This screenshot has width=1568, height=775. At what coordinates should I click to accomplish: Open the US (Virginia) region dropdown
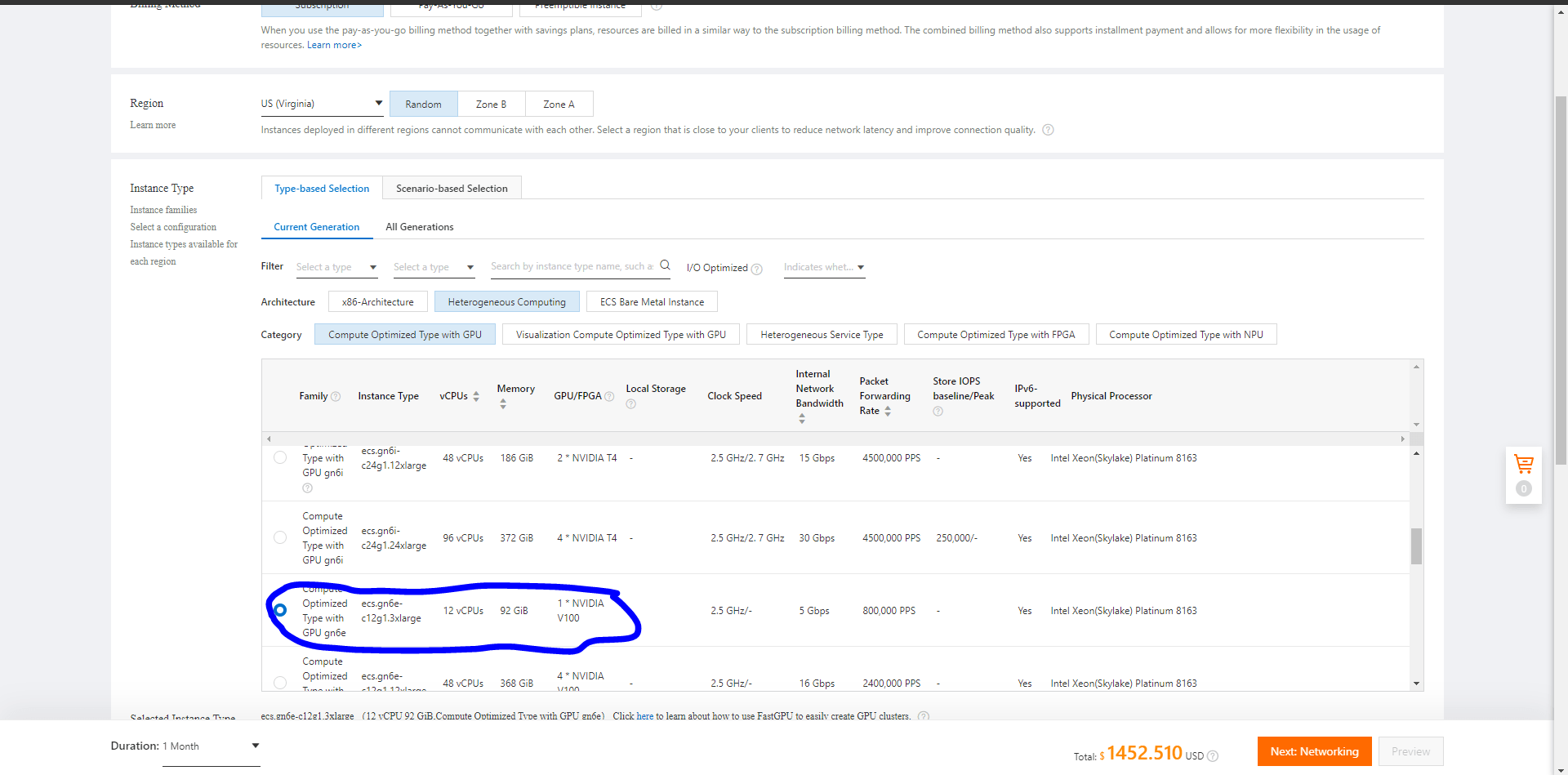pyautogui.click(x=322, y=104)
